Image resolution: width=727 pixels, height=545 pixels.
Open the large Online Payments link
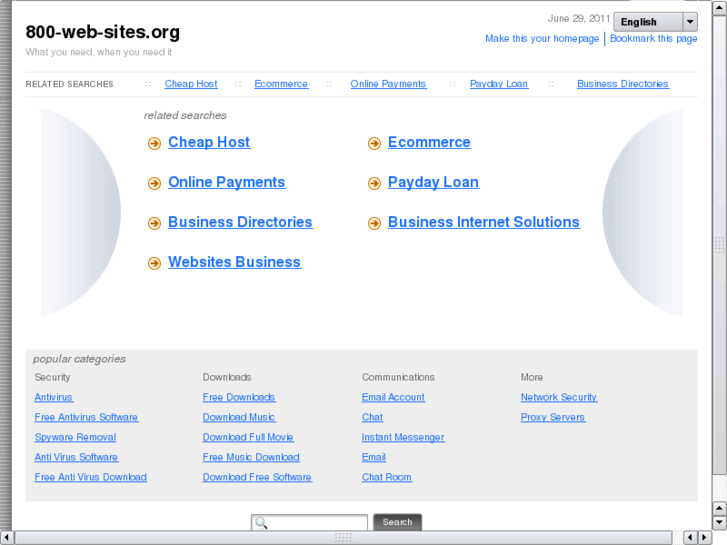[227, 182]
